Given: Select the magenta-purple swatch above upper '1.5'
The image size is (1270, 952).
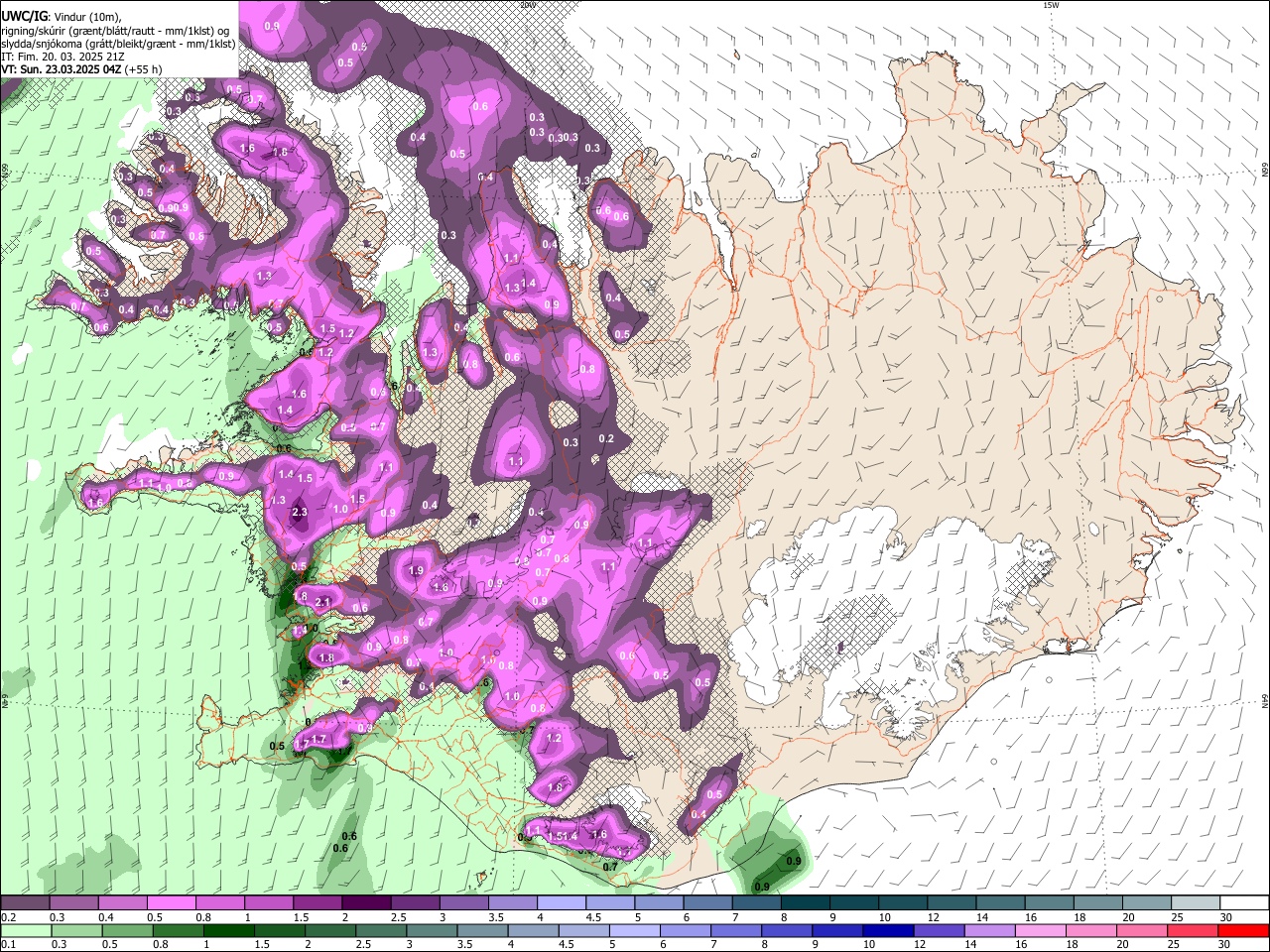Looking at the screenshot, I should [x=317, y=902].
